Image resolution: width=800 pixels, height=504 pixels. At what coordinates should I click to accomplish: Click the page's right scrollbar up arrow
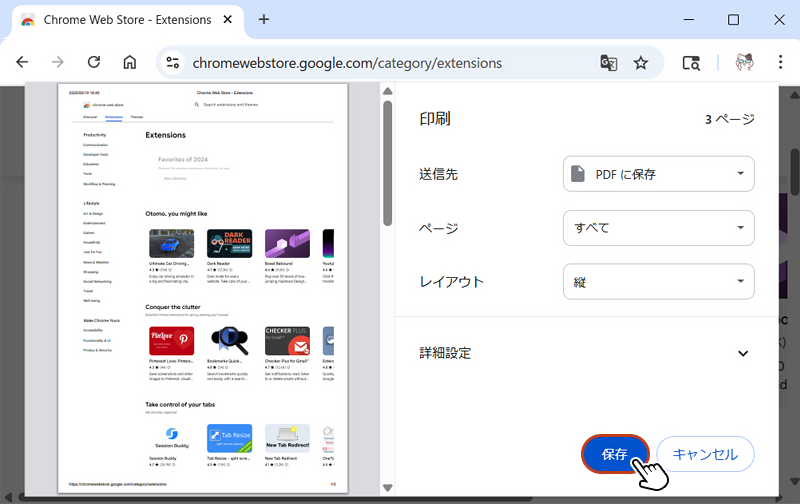click(x=794, y=94)
